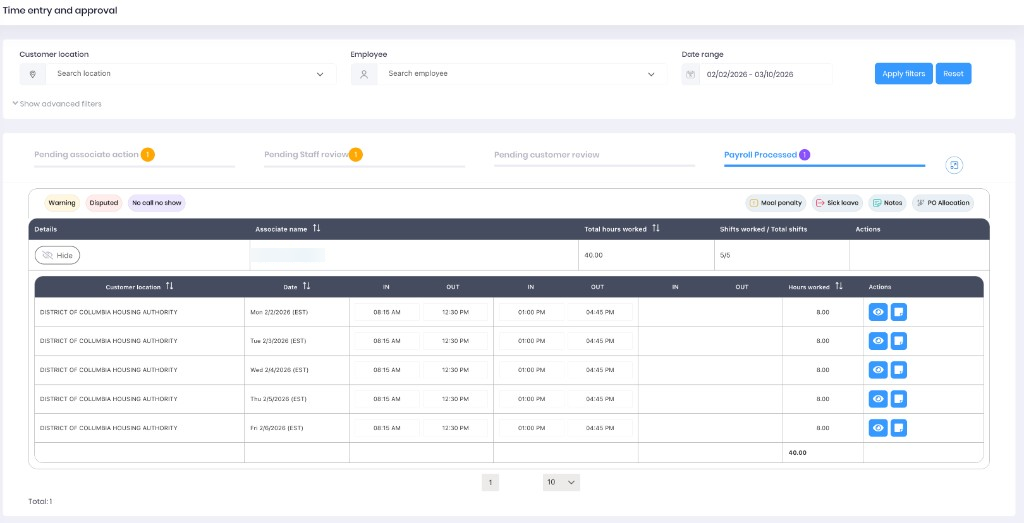View details for Tue 2/3/2026 entry
The image size is (1024, 523).
(878, 341)
